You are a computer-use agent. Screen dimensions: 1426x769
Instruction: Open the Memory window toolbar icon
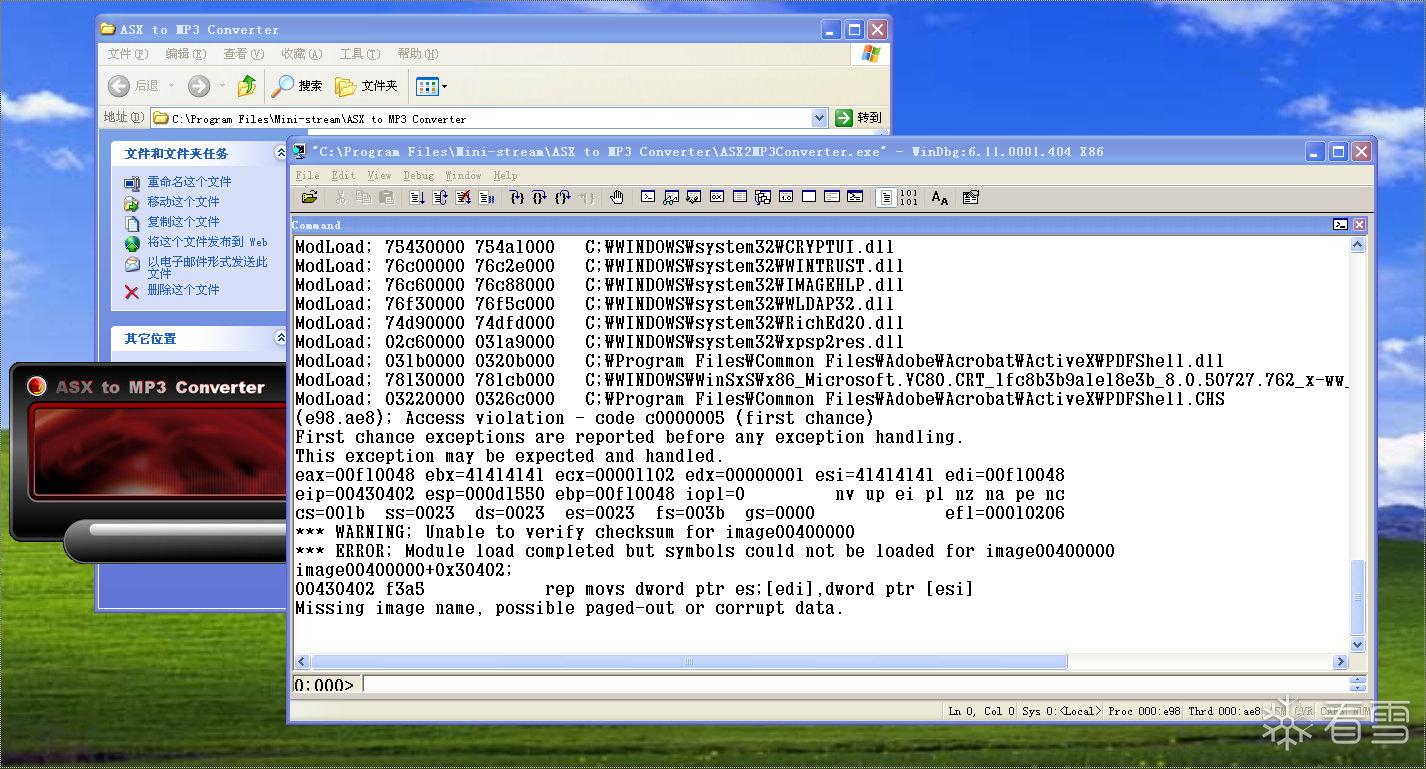point(740,197)
